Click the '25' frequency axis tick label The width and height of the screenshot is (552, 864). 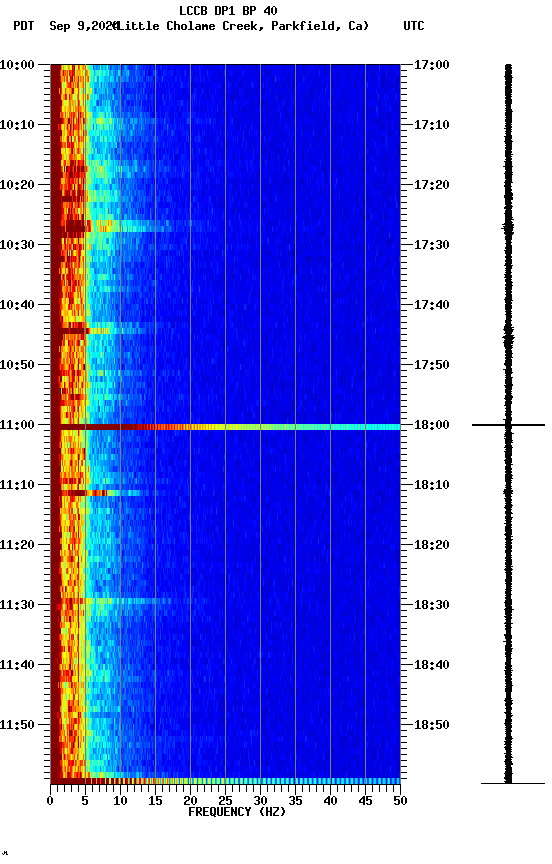click(x=225, y=802)
